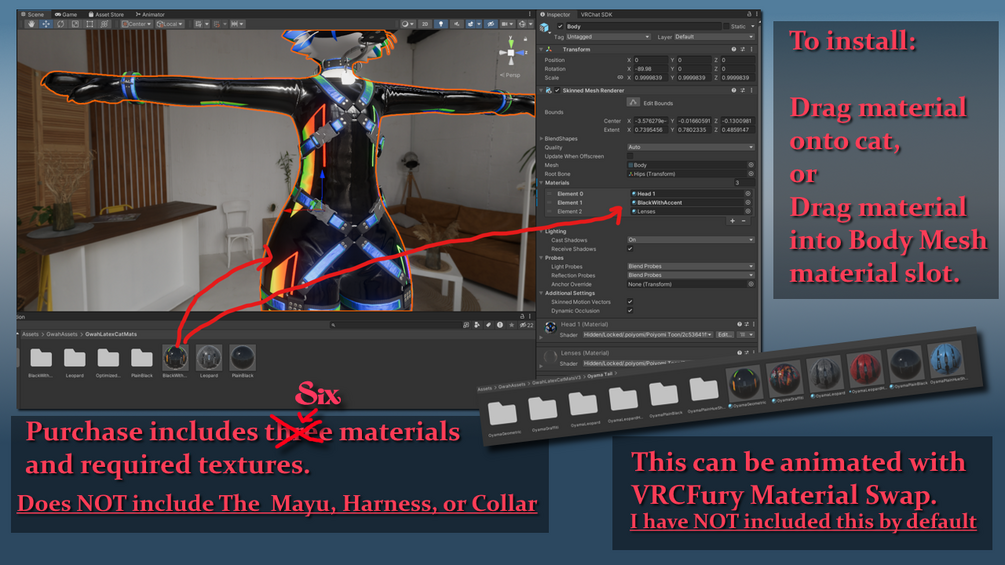The width and height of the screenshot is (1005, 565).
Task: Toggle the 2D scene view button
Action: pyautogui.click(x=424, y=24)
